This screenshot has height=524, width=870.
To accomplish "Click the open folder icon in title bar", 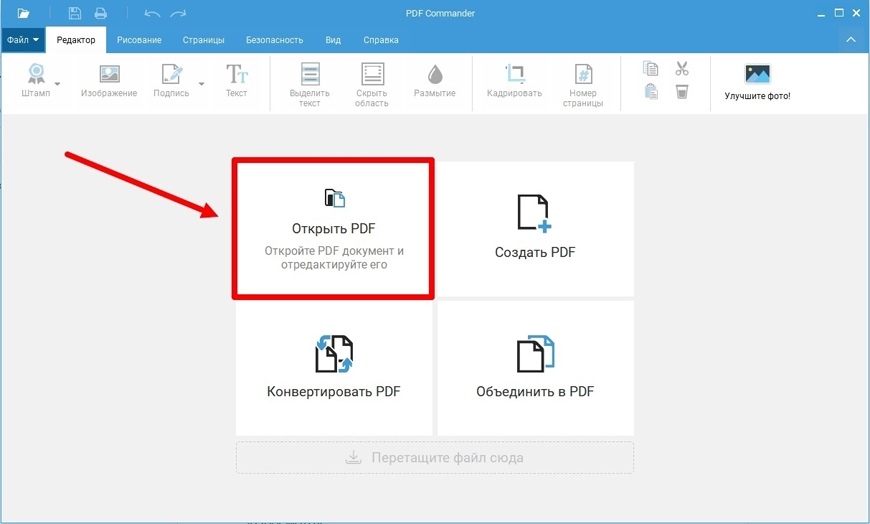I will pos(23,13).
